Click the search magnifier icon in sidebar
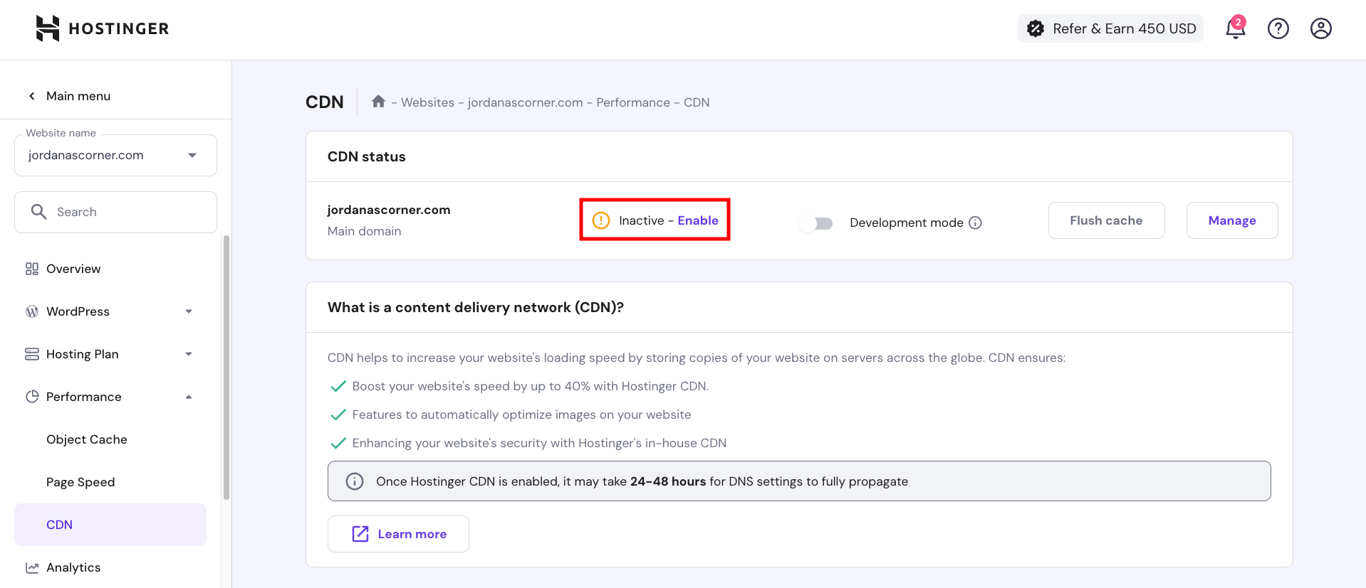 (39, 211)
